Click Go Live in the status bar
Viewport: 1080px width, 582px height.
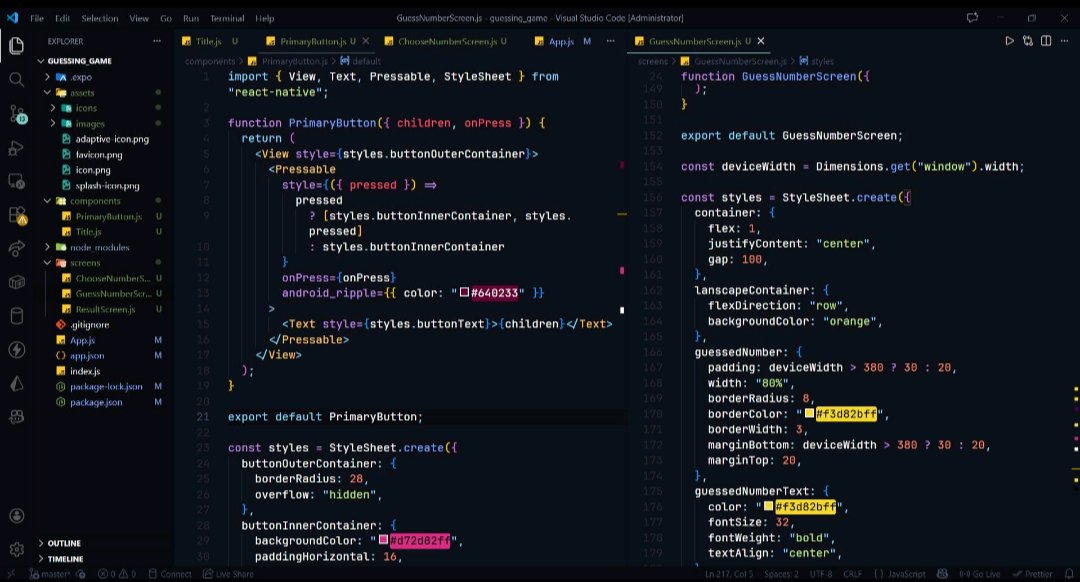click(x=978, y=573)
